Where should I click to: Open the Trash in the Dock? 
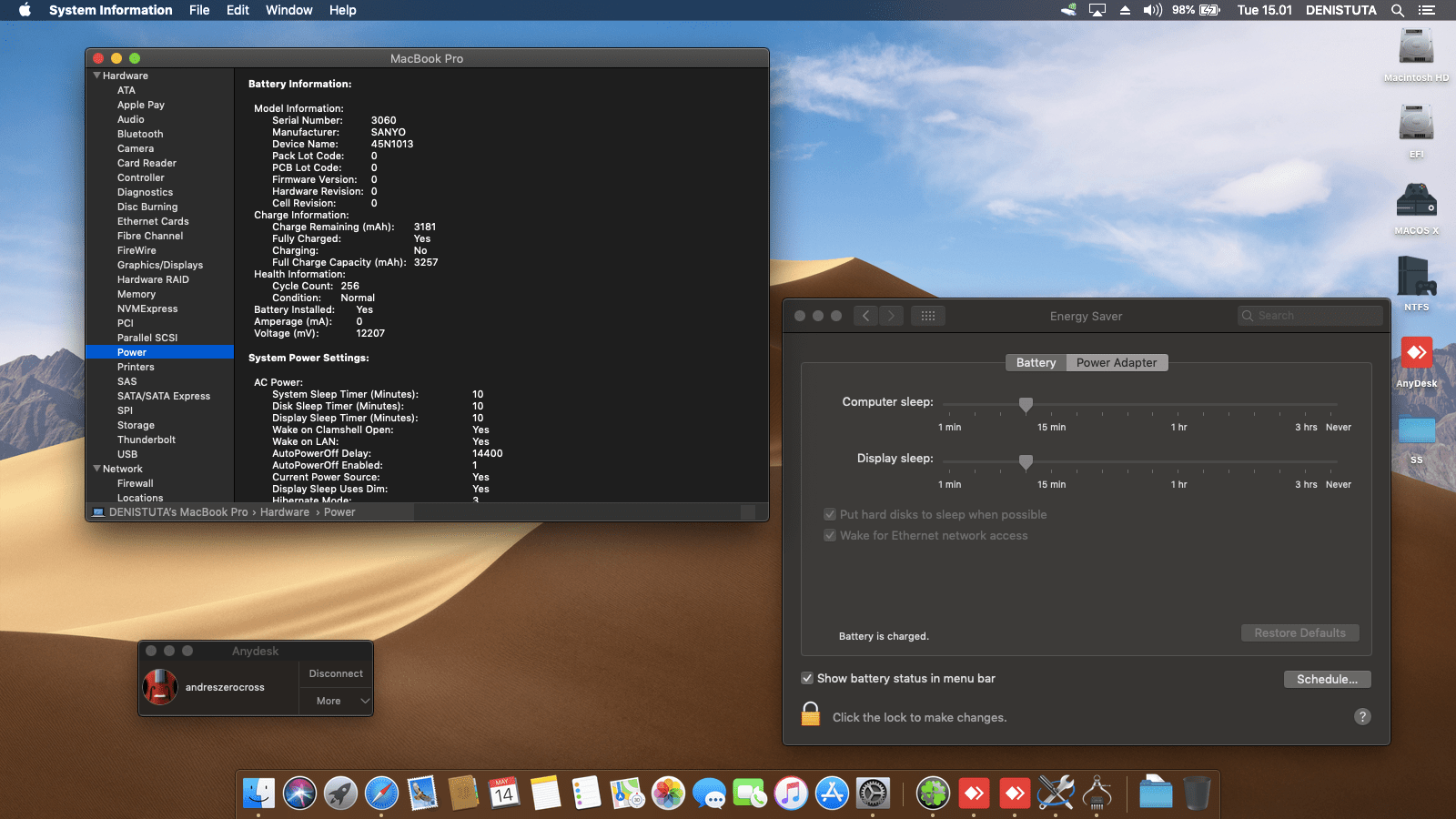(1197, 794)
